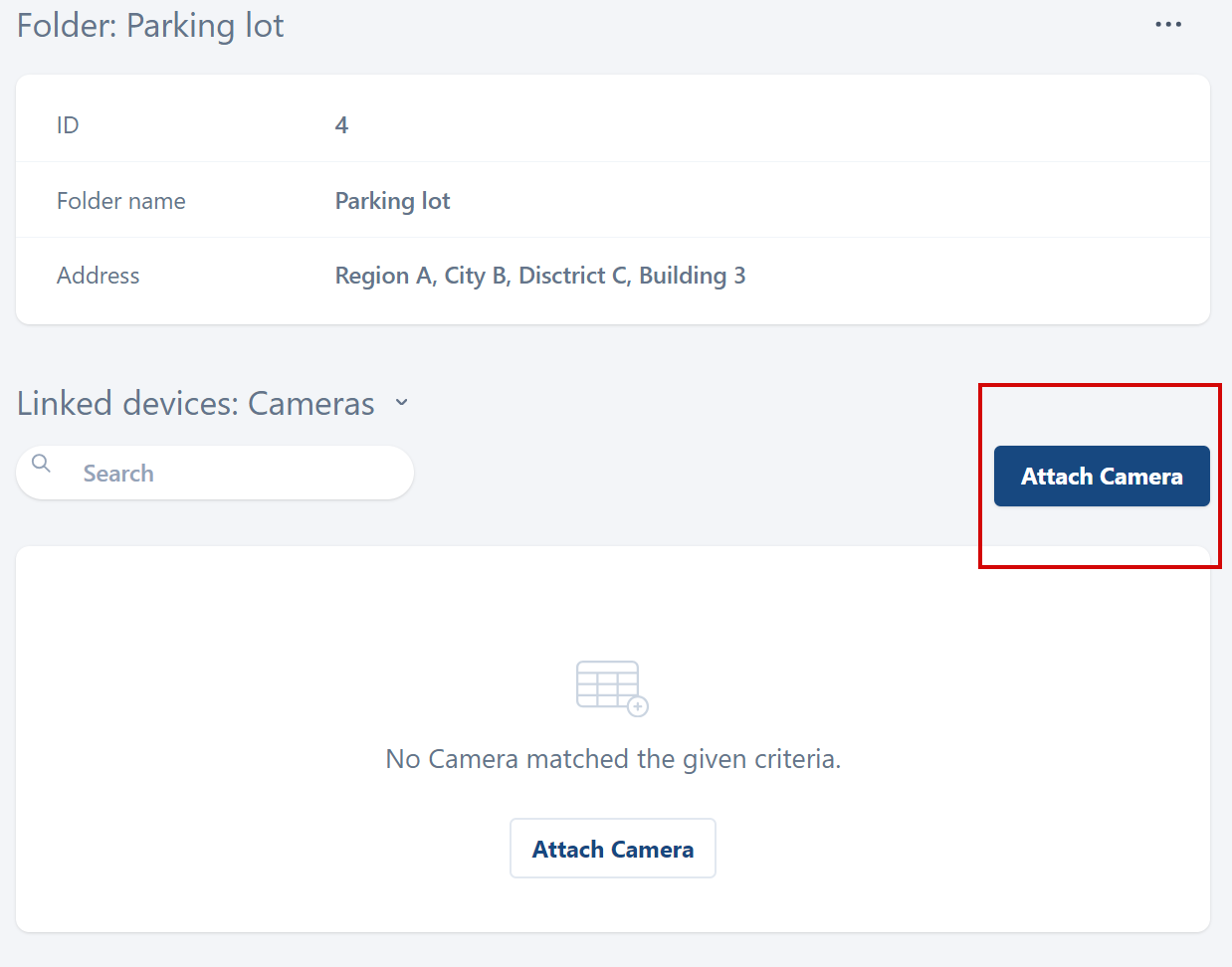Open the three-dot folder options menu
This screenshot has width=1232, height=967.
1168,25
